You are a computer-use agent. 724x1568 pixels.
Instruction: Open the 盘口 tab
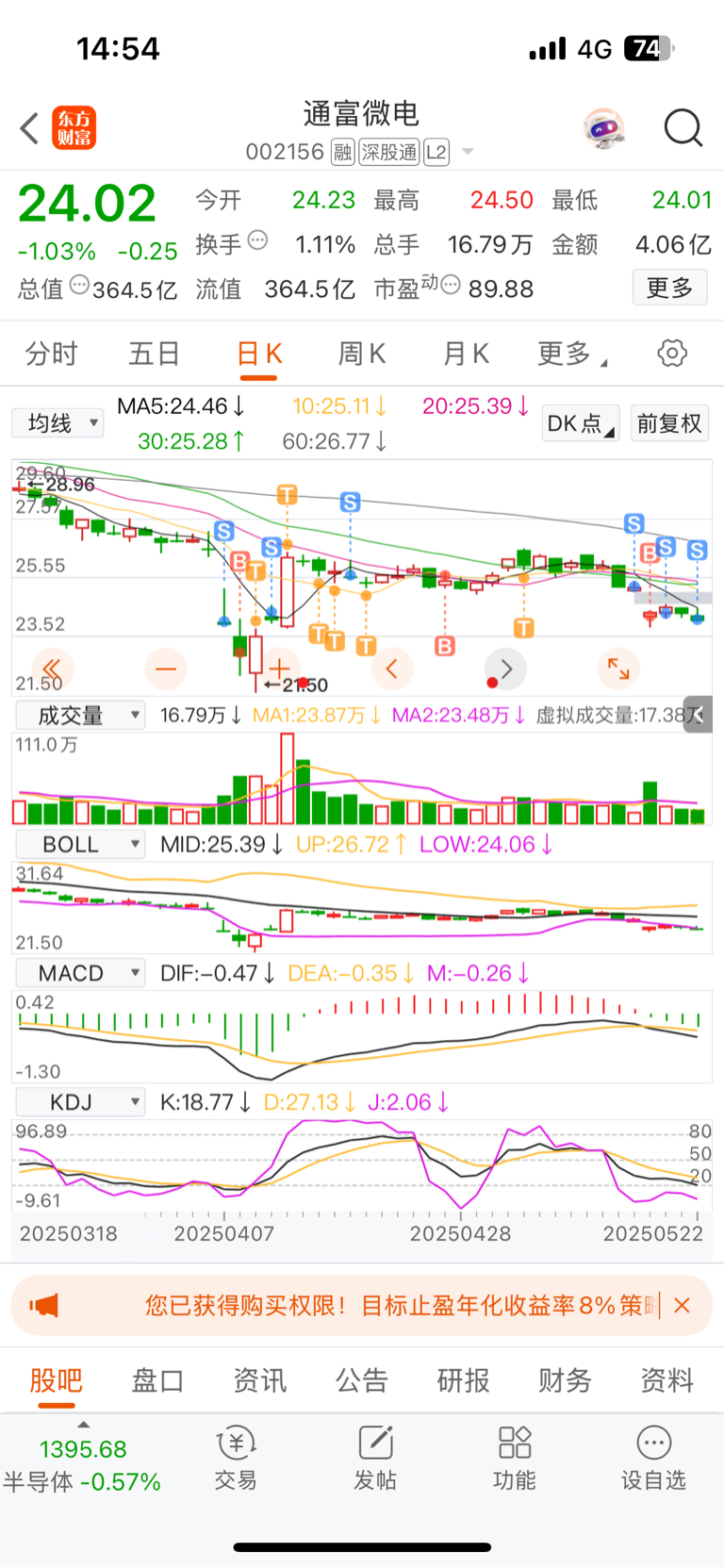point(158,1380)
